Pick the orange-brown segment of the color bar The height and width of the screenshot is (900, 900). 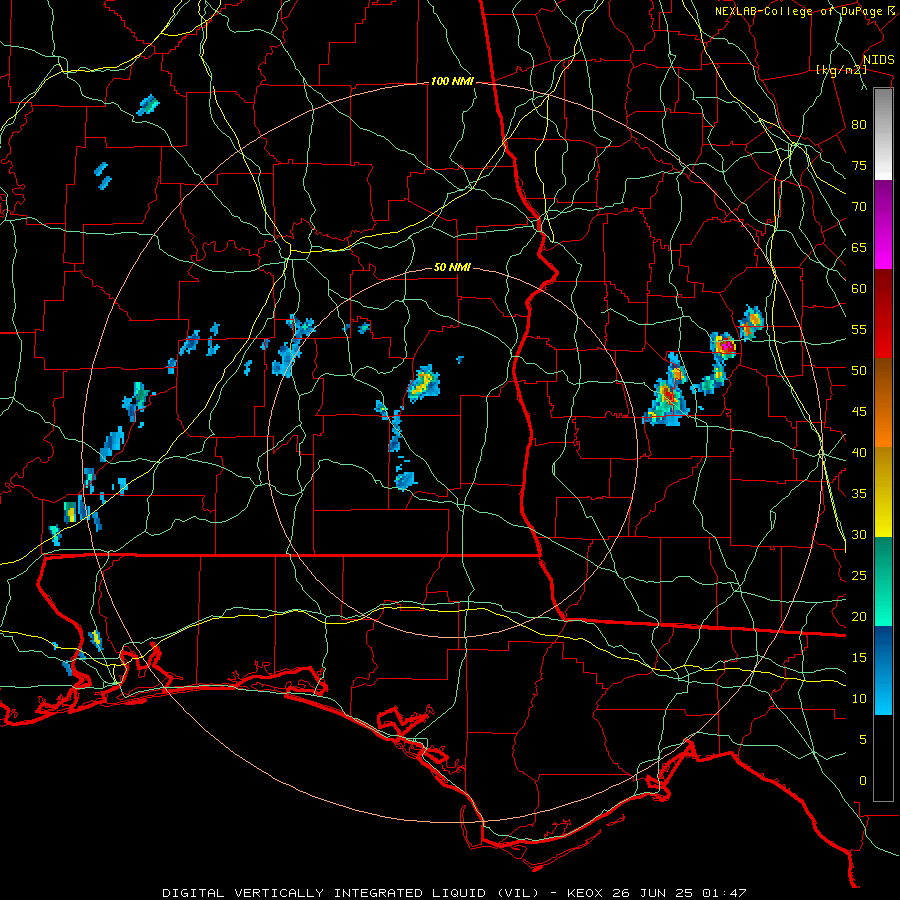pos(883,403)
